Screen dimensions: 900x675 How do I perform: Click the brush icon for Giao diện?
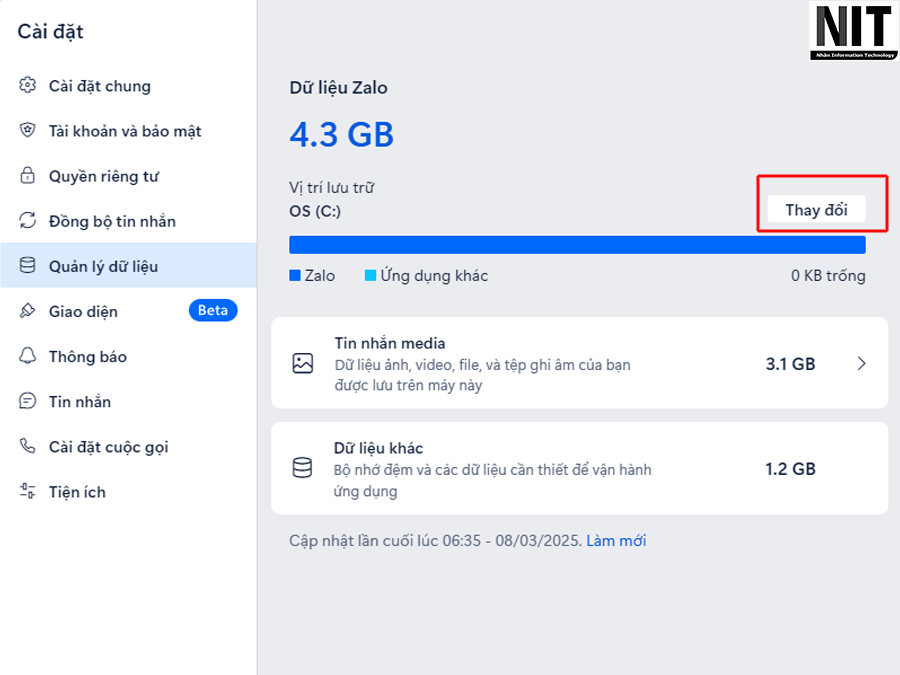(27, 311)
